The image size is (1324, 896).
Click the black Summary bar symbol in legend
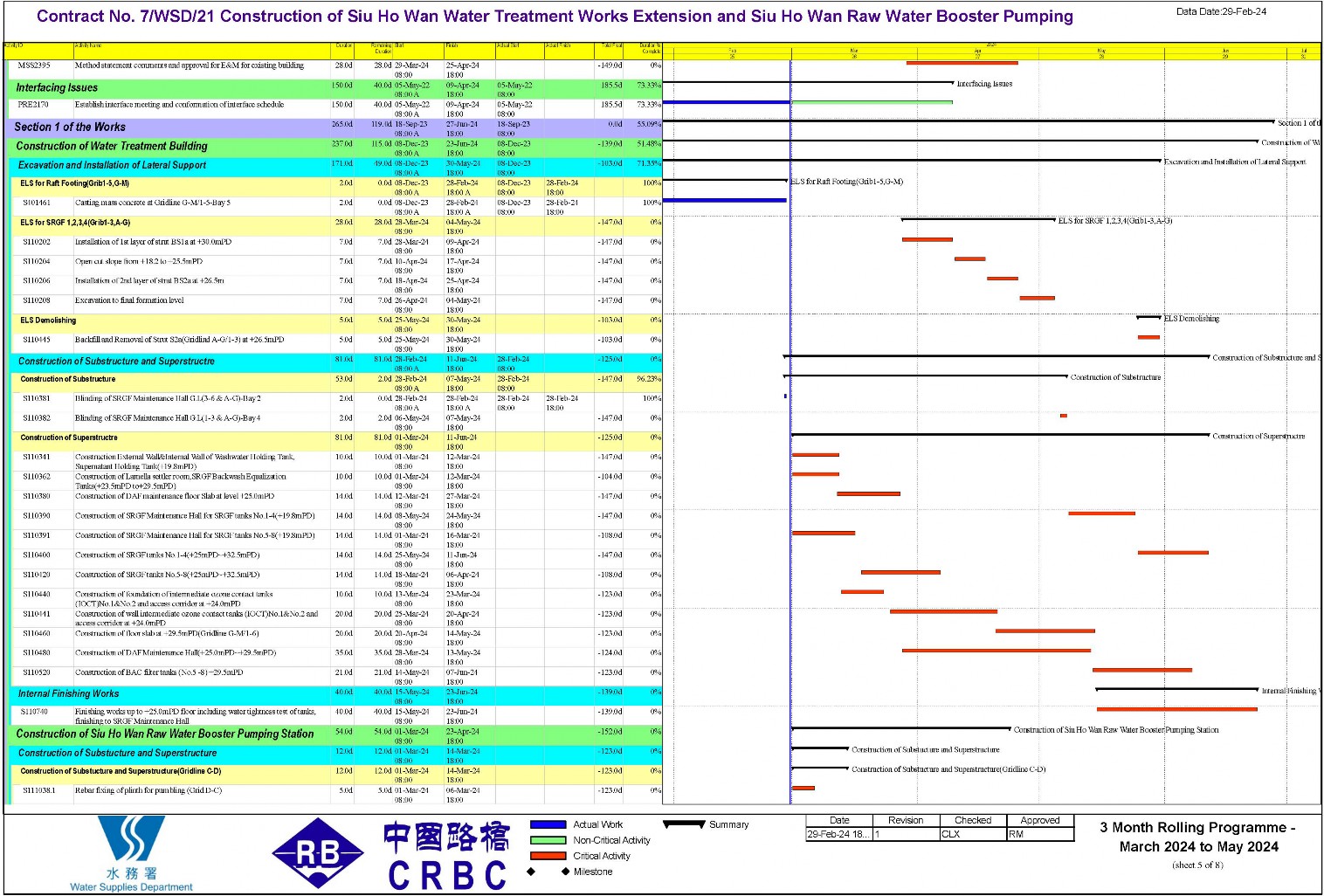tap(684, 824)
